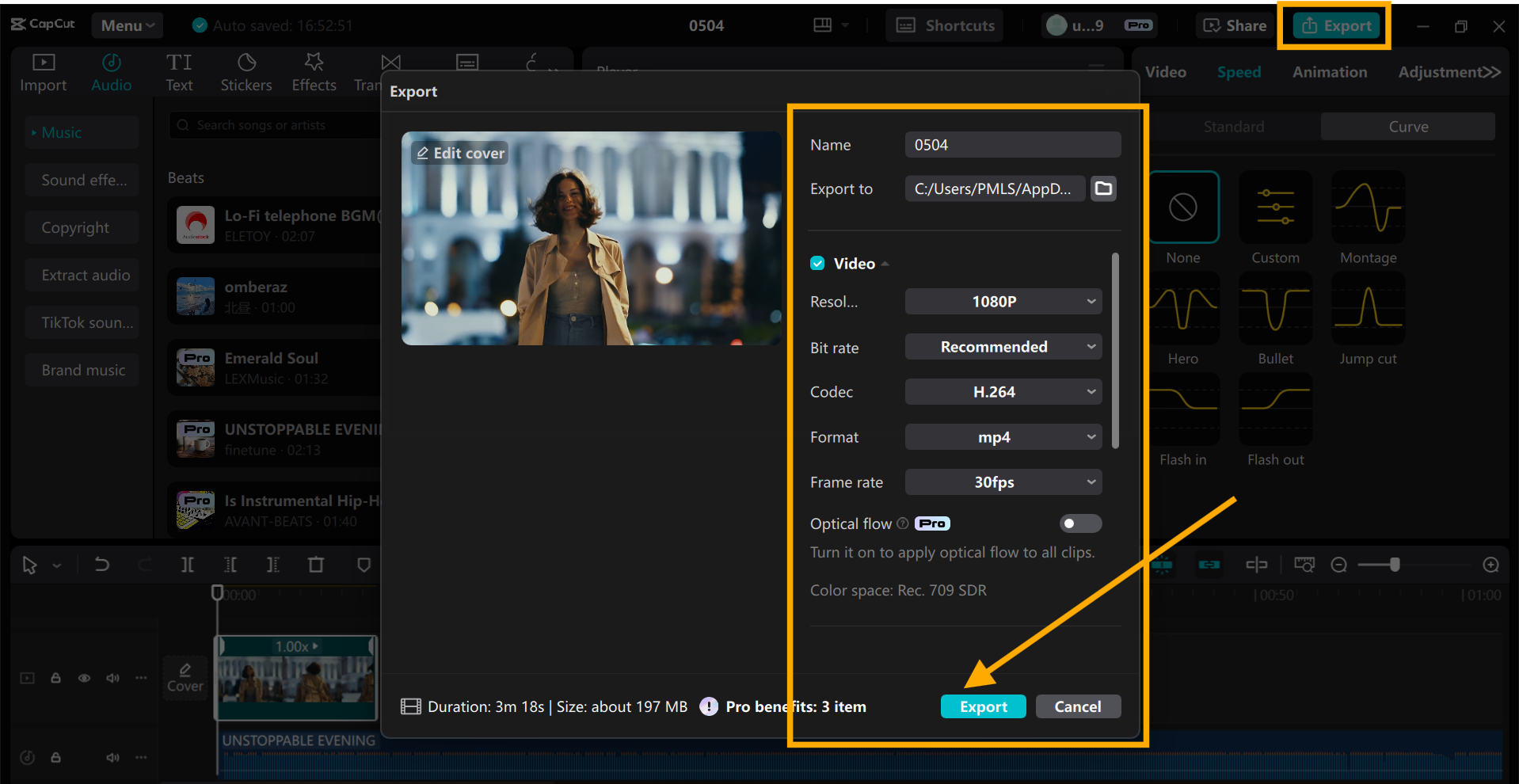Toggle the auto snapping link icon
Screen dimensions: 1519x784
(1209, 565)
